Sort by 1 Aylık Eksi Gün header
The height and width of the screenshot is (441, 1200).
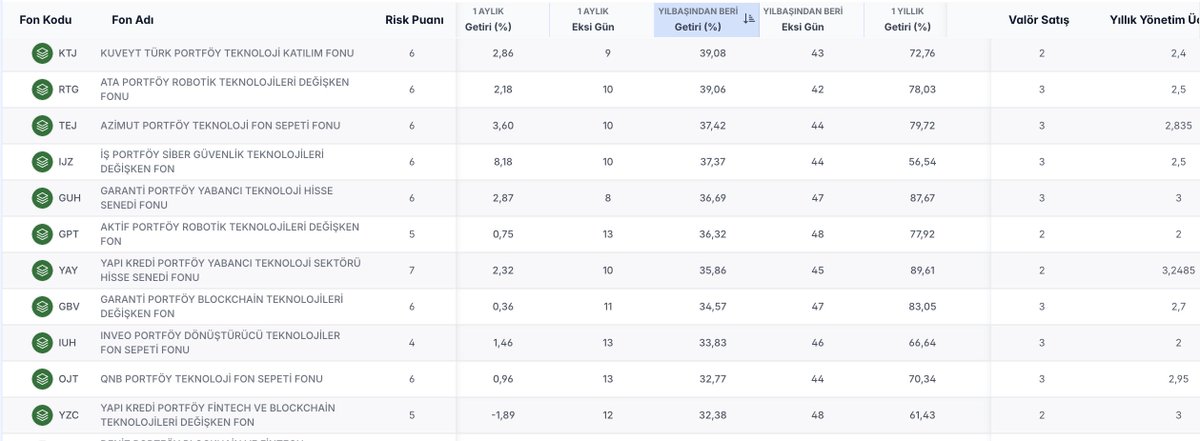click(593, 19)
